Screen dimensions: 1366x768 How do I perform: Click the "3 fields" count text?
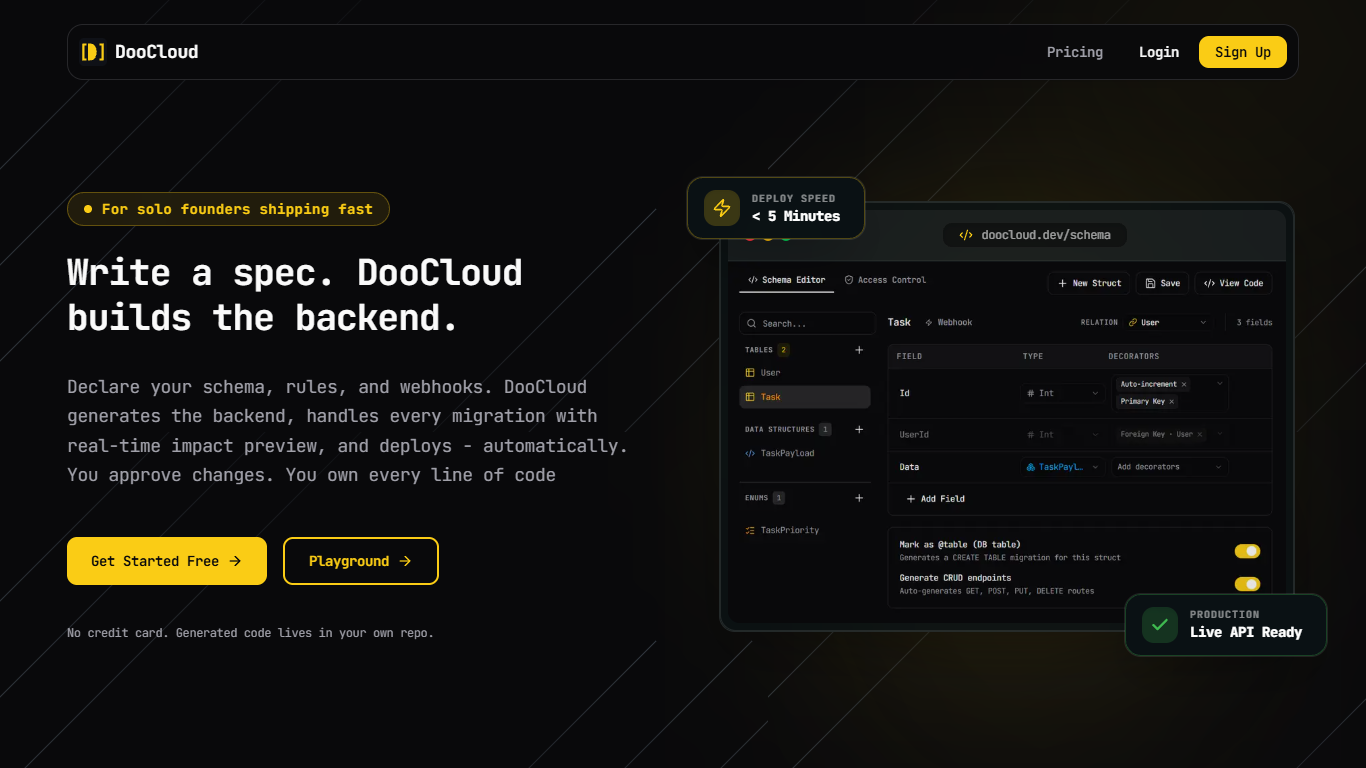coord(1254,323)
